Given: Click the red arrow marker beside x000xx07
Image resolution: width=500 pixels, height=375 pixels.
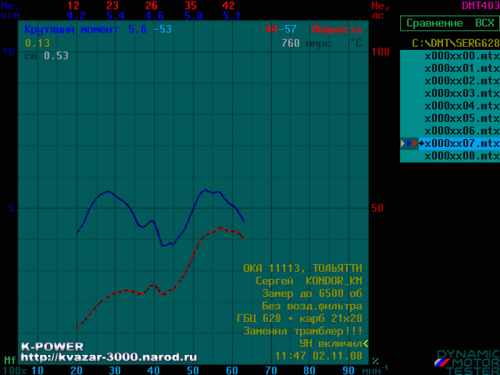Looking at the screenshot, I should coord(415,144).
